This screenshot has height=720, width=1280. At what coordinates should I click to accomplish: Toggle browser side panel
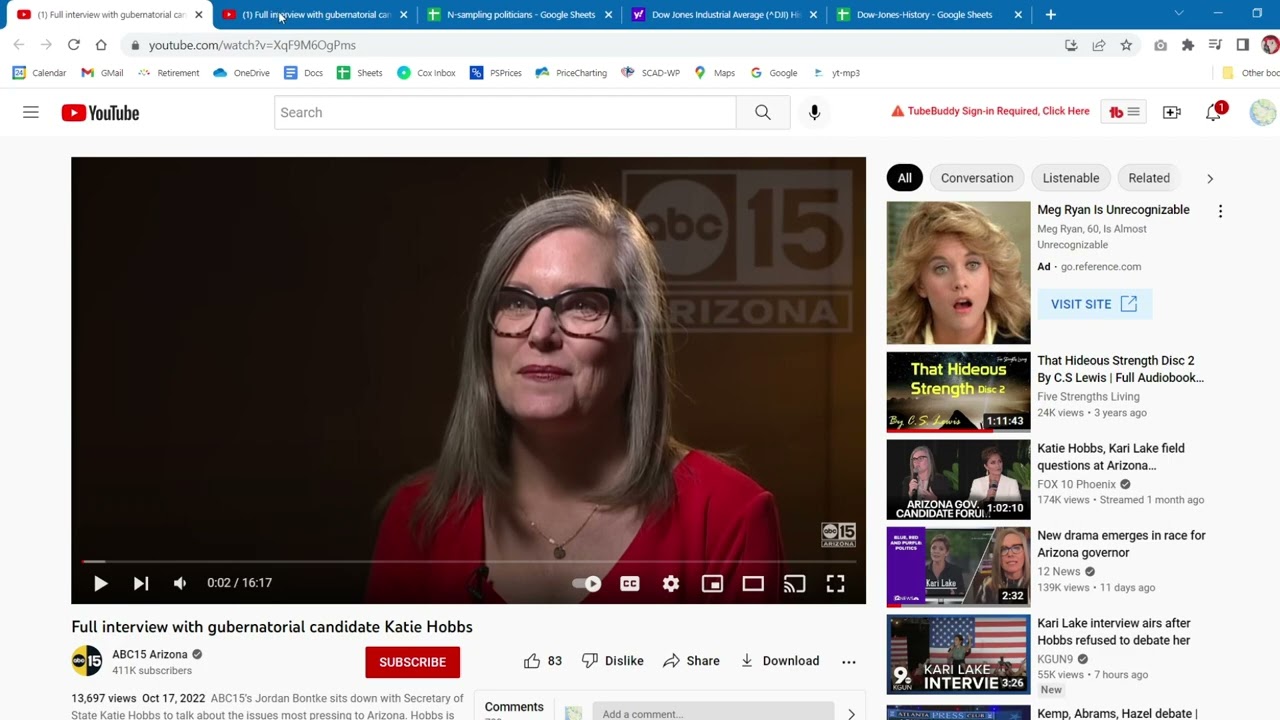pyautogui.click(x=1243, y=45)
